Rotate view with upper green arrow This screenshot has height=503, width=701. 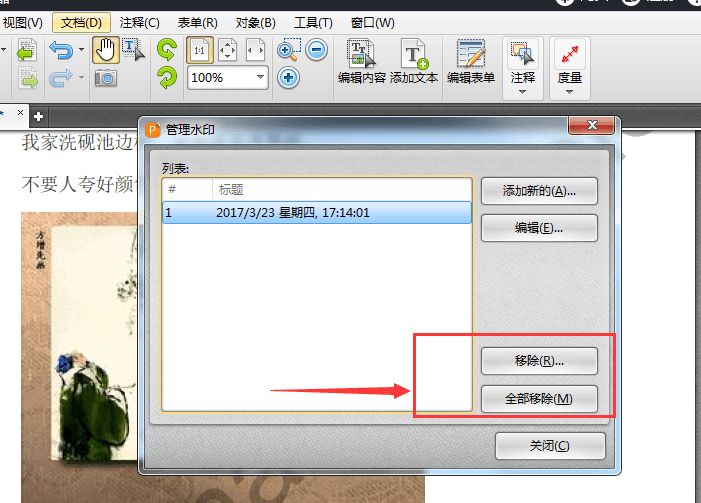(x=167, y=50)
